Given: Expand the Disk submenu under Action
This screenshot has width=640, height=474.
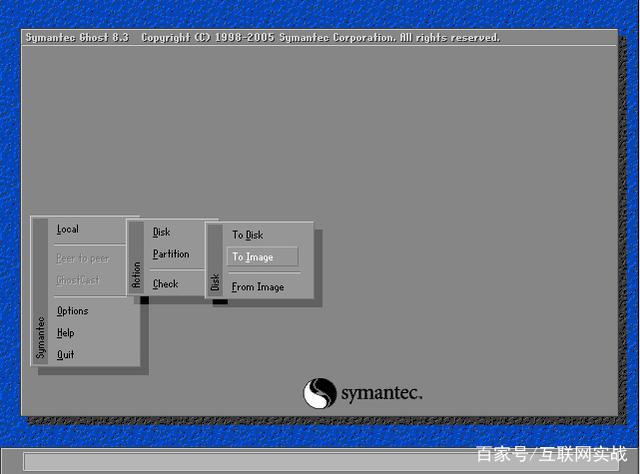Looking at the screenshot, I should (161, 232).
